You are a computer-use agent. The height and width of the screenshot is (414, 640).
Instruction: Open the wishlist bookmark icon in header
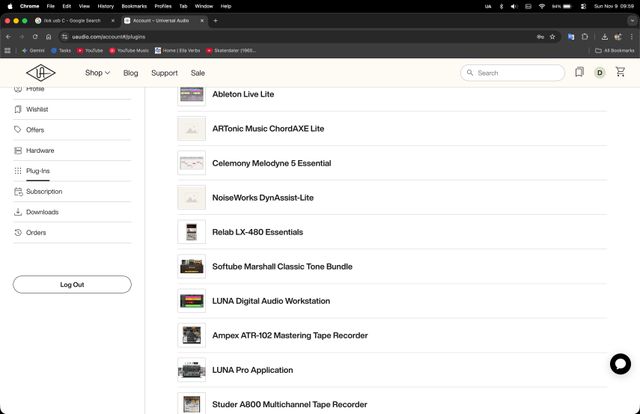click(579, 73)
